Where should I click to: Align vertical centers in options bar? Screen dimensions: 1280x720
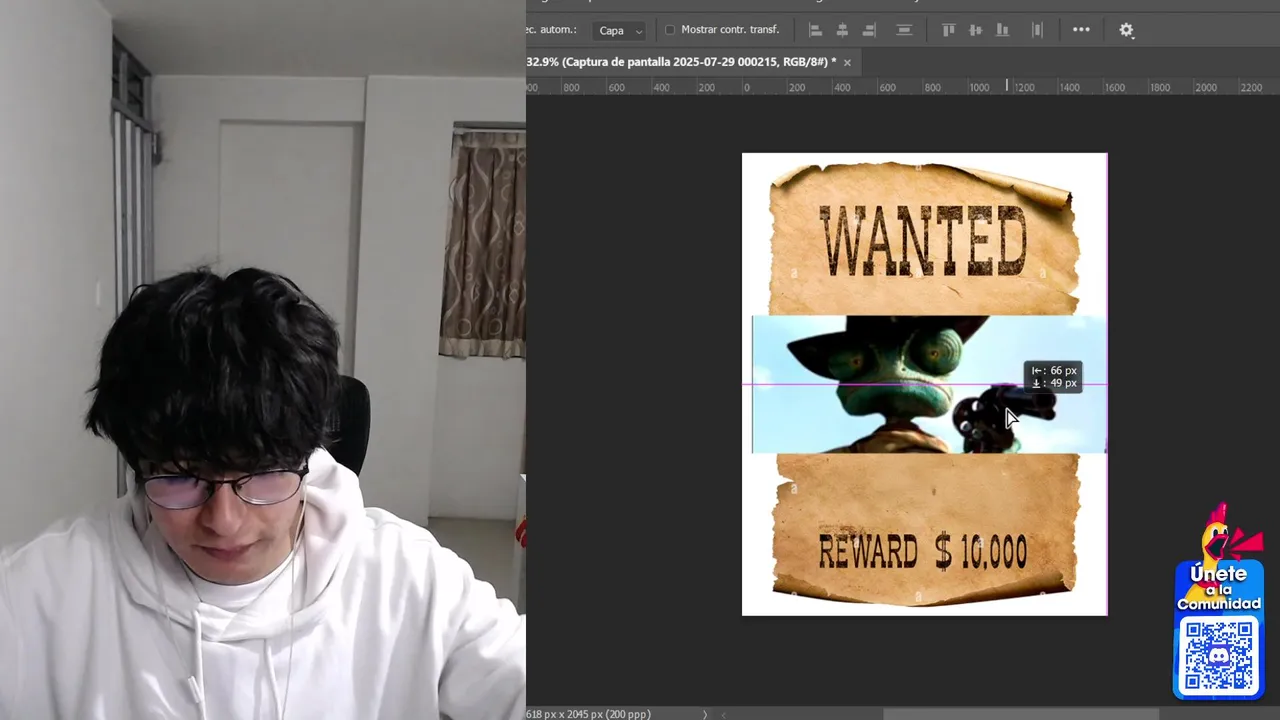click(x=975, y=30)
